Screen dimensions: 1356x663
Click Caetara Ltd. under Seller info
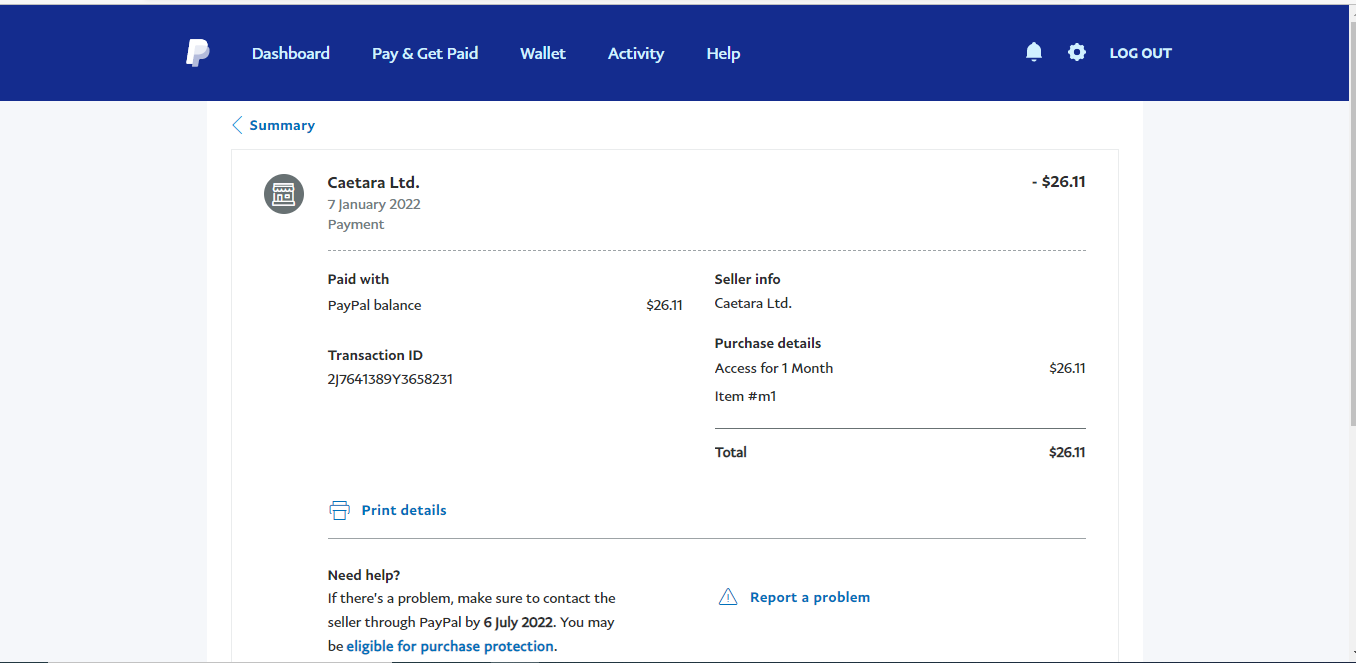click(753, 303)
